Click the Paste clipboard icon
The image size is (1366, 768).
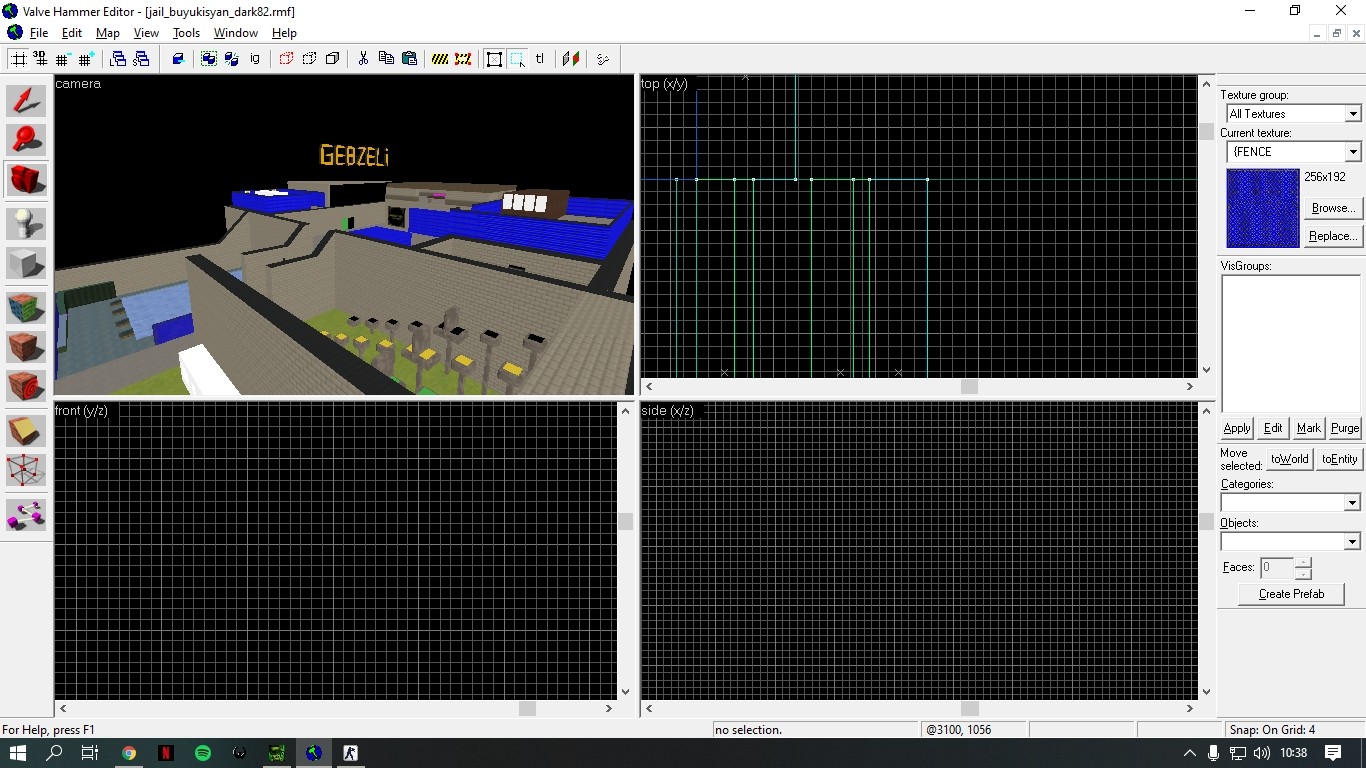click(409, 59)
